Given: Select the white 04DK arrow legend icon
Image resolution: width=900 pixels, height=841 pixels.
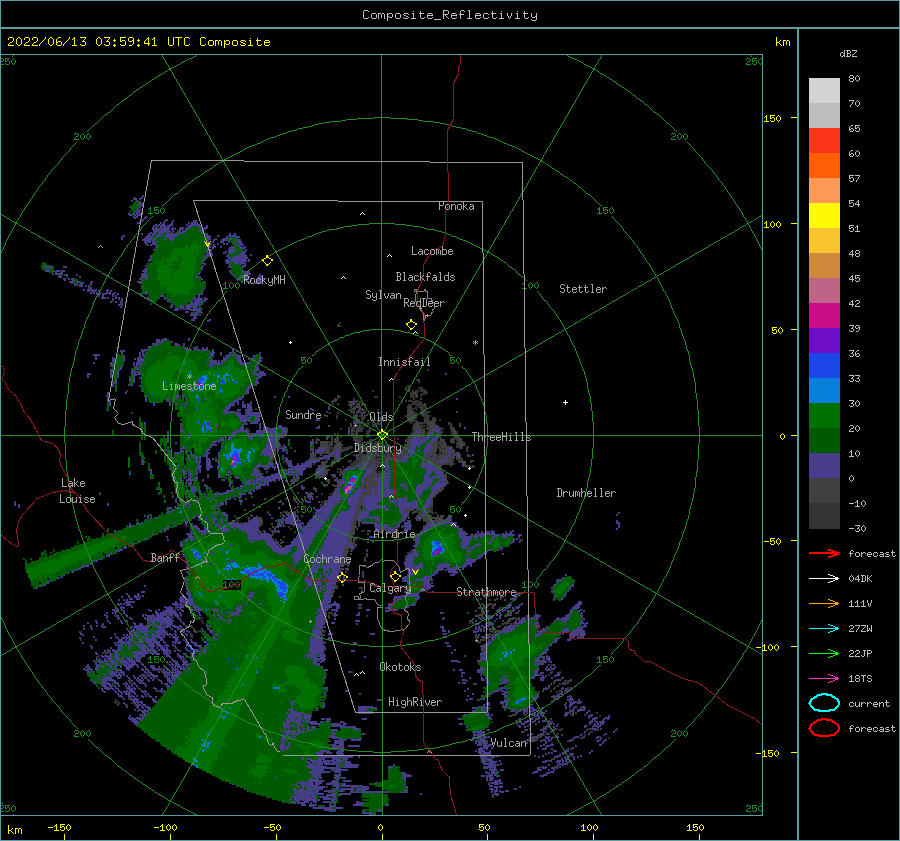Looking at the screenshot, I should point(824,578).
